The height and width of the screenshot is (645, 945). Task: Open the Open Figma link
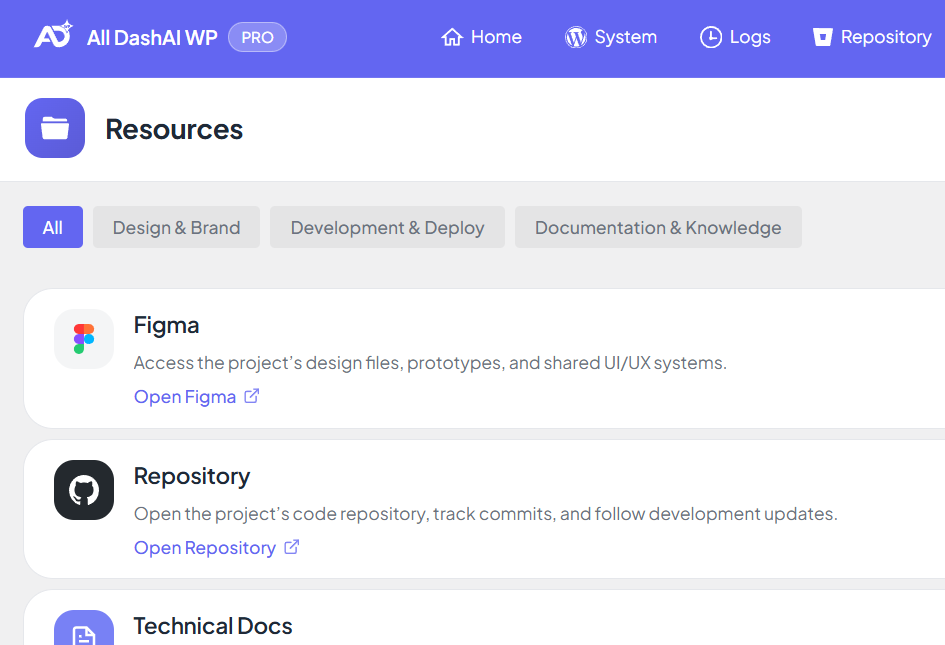pyautogui.click(x=185, y=397)
